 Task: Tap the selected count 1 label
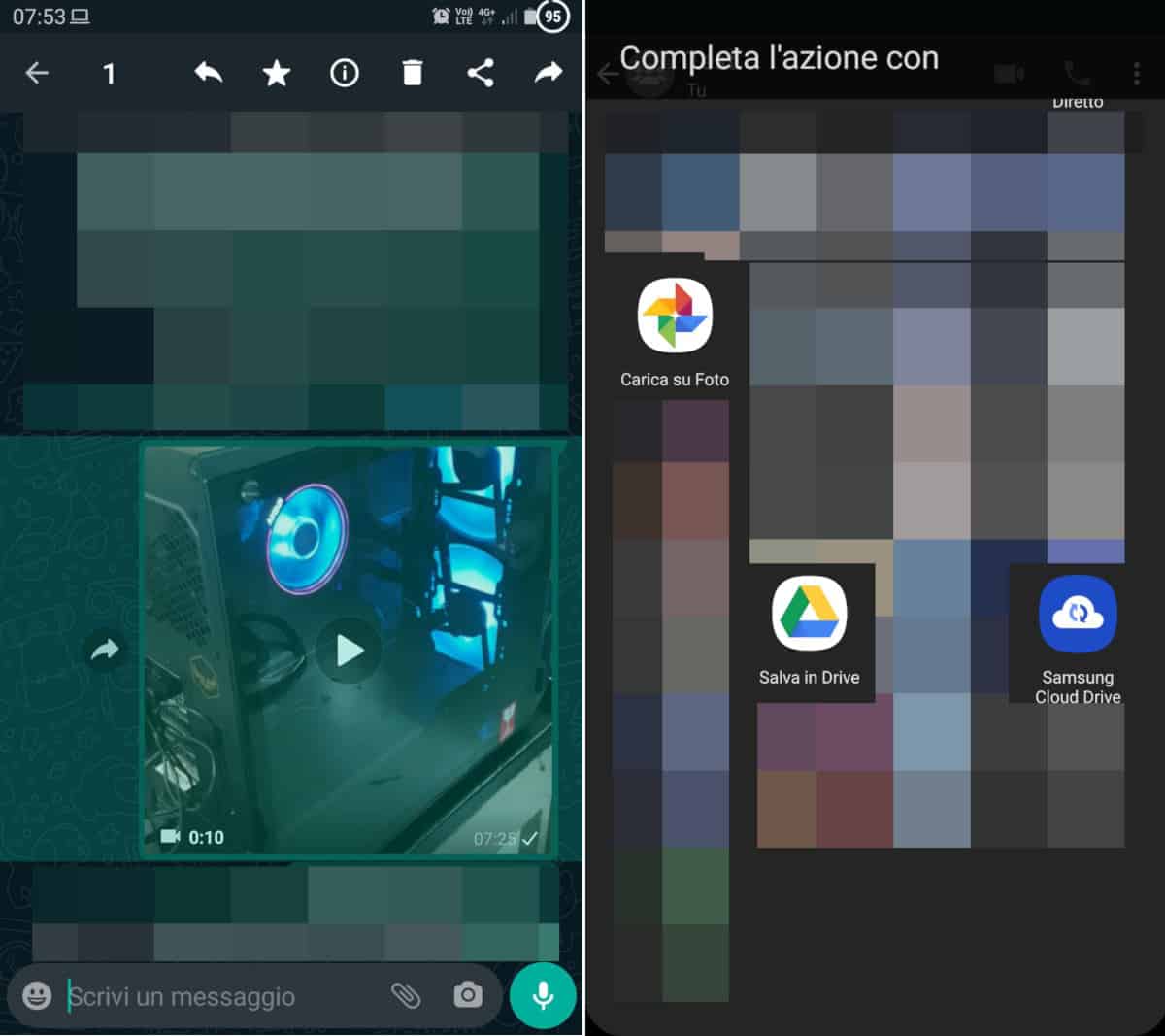coord(109,74)
